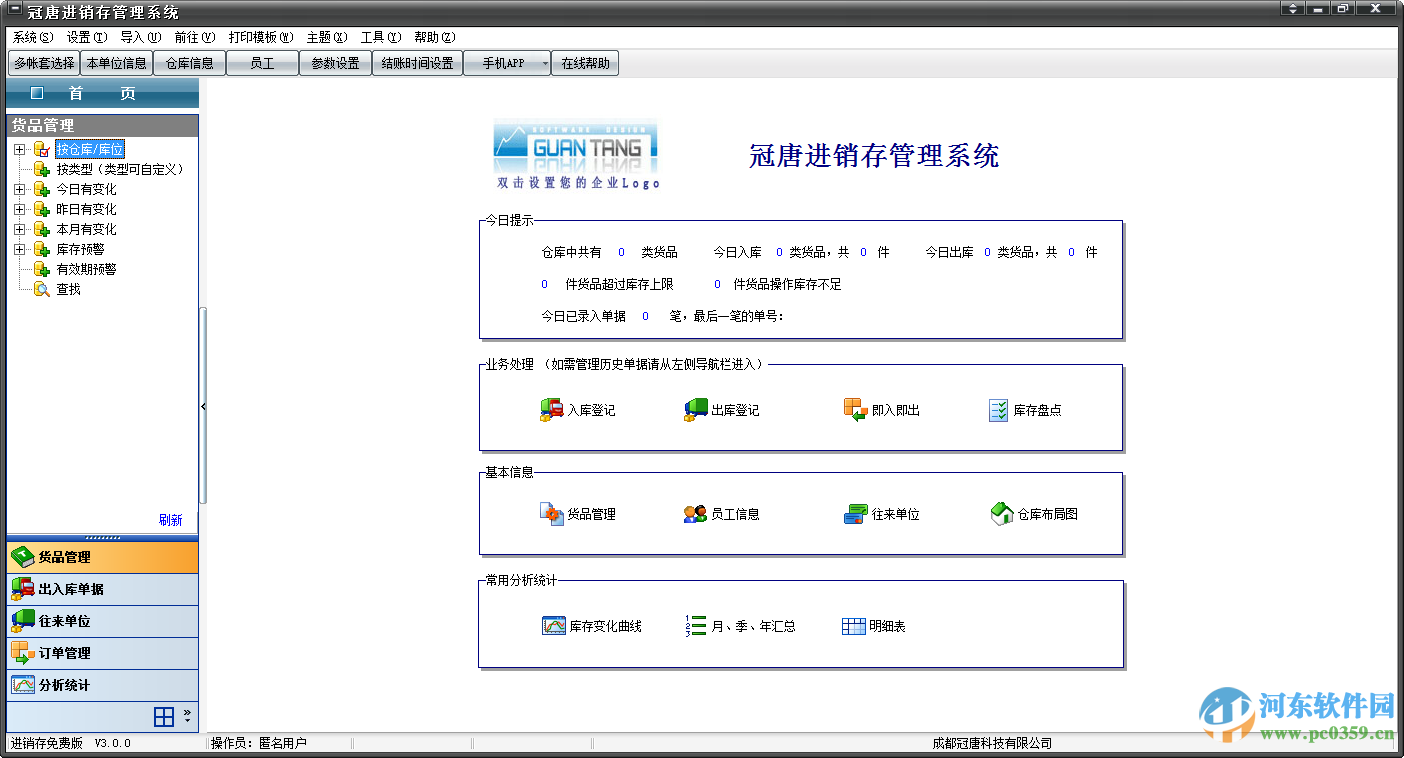
Task: Click the 参数设置 toolbar button
Action: pyautogui.click(x=336, y=63)
